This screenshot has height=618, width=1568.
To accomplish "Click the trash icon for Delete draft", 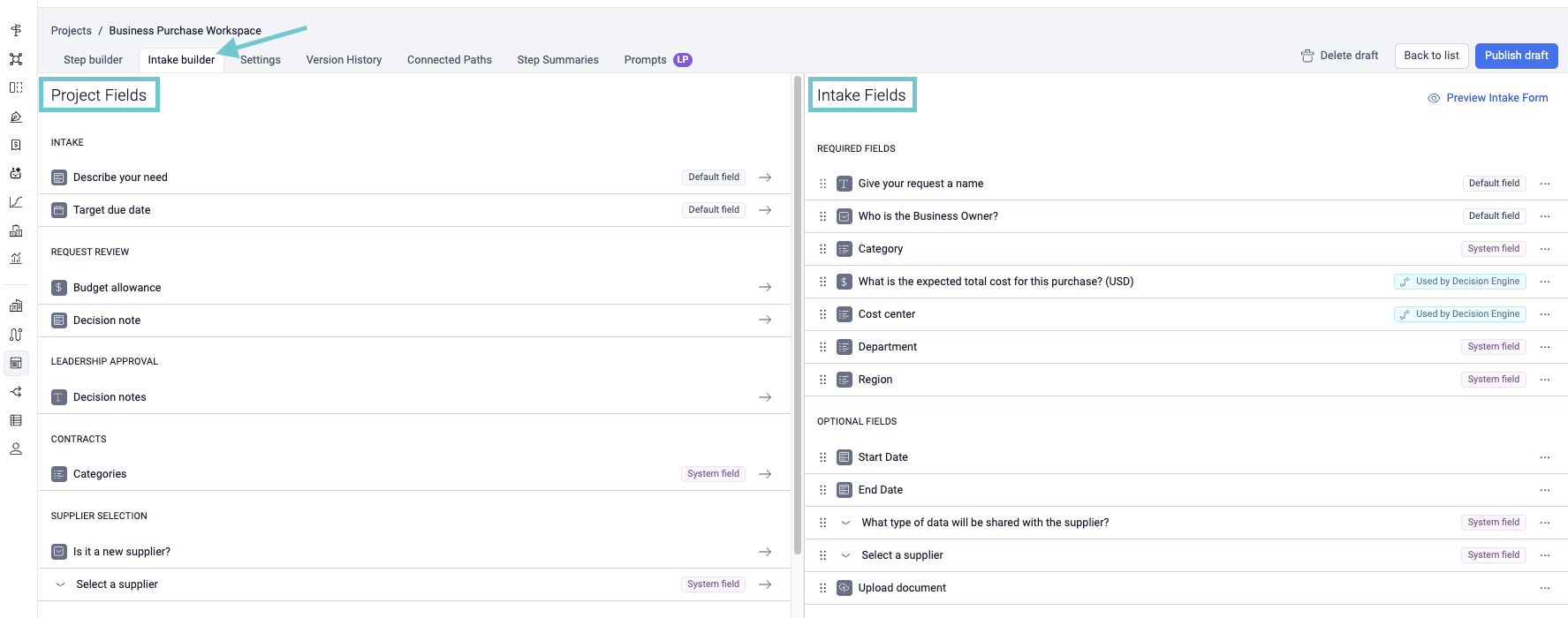I will click(1307, 56).
